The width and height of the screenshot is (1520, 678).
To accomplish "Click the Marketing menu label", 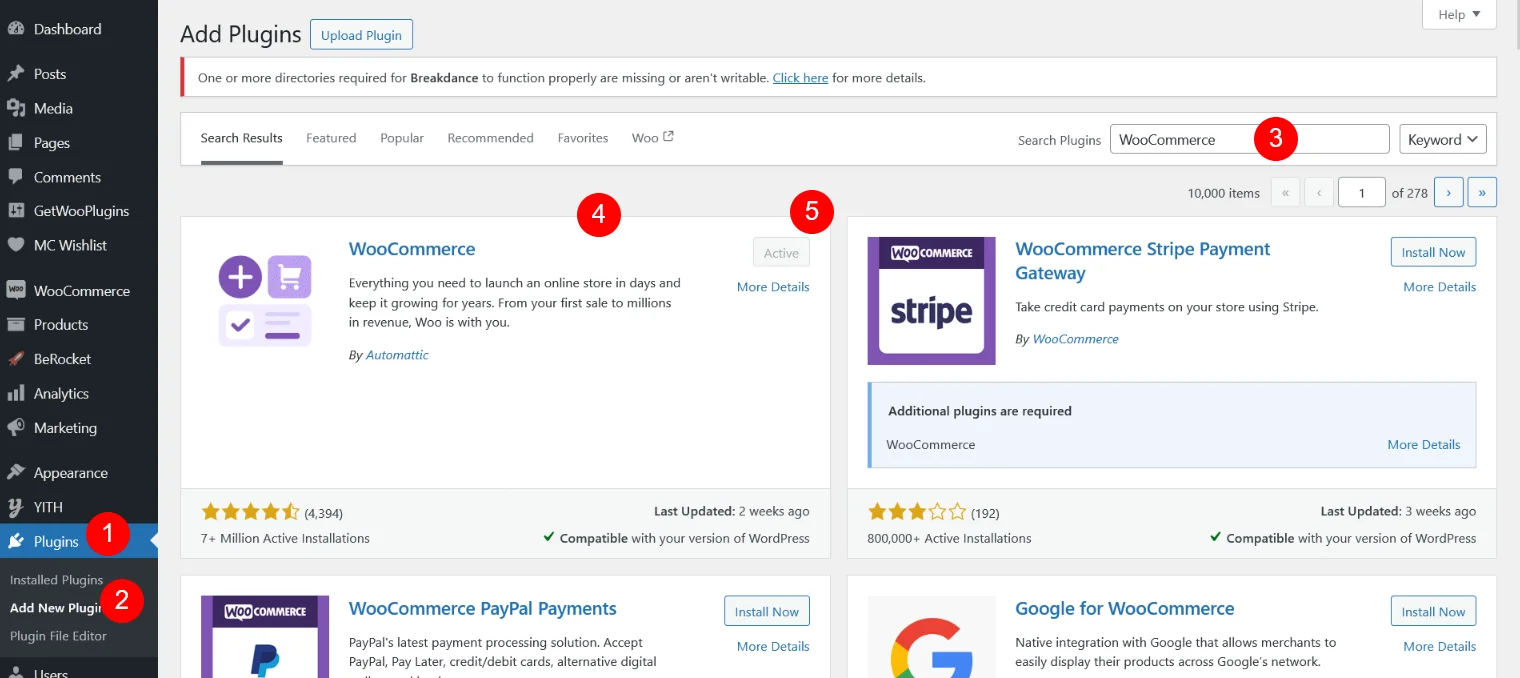I will [65, 428].
